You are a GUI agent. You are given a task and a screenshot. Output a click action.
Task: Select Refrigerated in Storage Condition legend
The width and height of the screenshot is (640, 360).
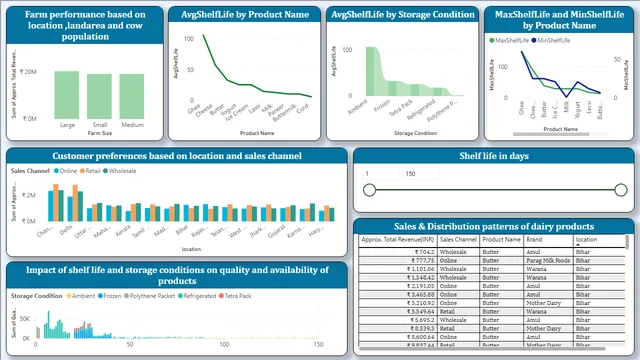197,296
